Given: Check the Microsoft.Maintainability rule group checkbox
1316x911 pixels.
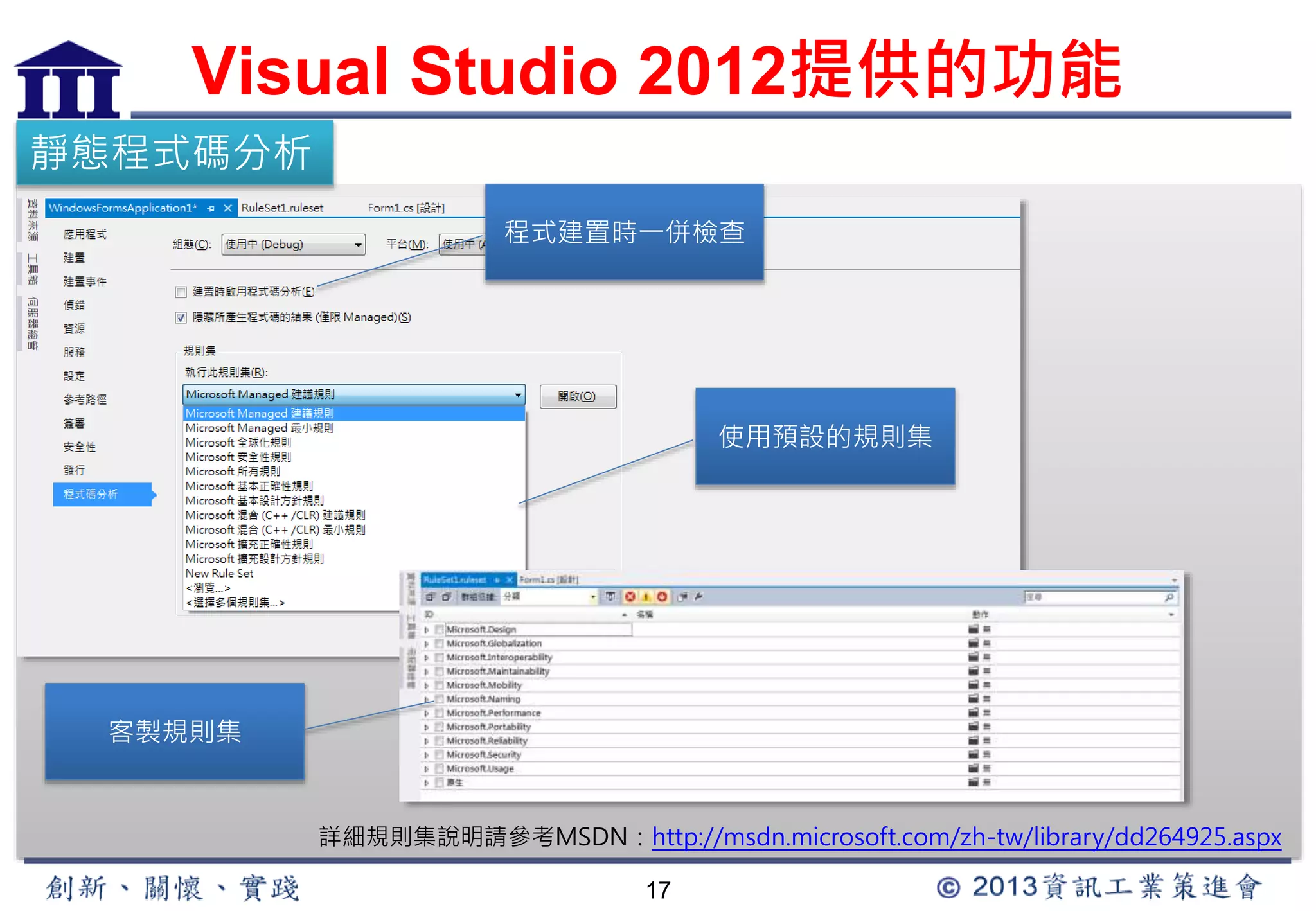Looking at the screenshot, I should tap(440, 671).
